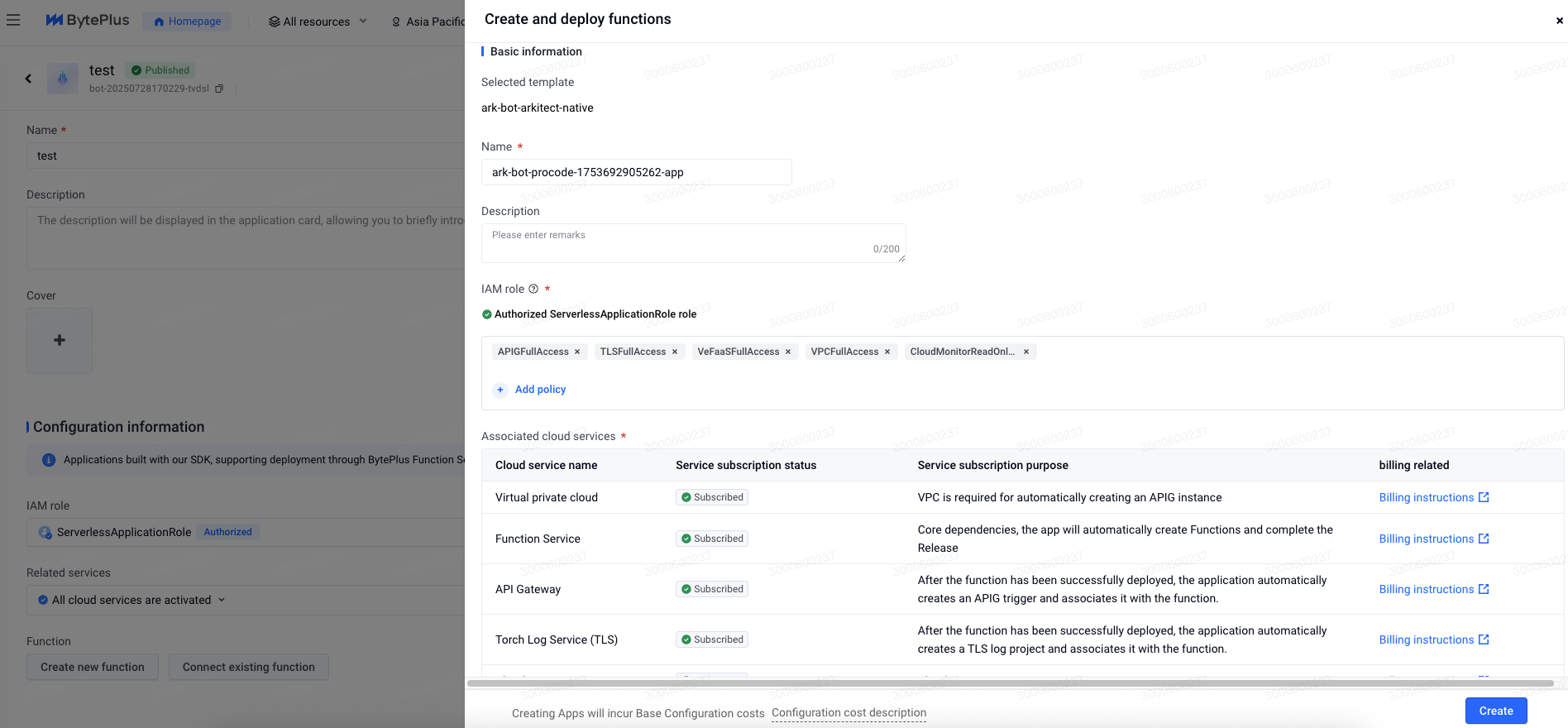This screenshot has height=728, width=1568.
Task: Open external link icon for Function Service billing
Action: point(1484,539)
